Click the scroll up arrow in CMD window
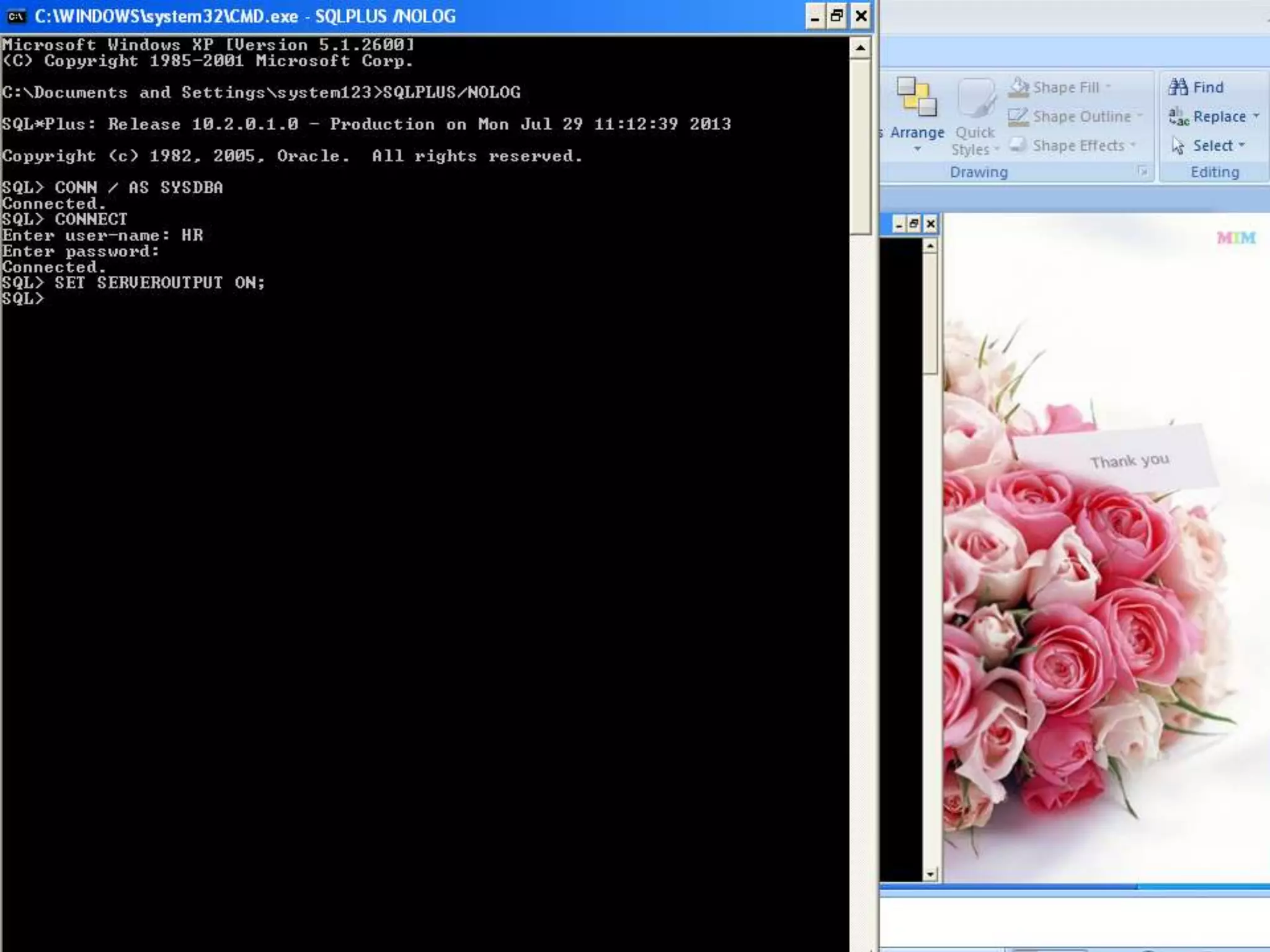 (x=860, y=48)
